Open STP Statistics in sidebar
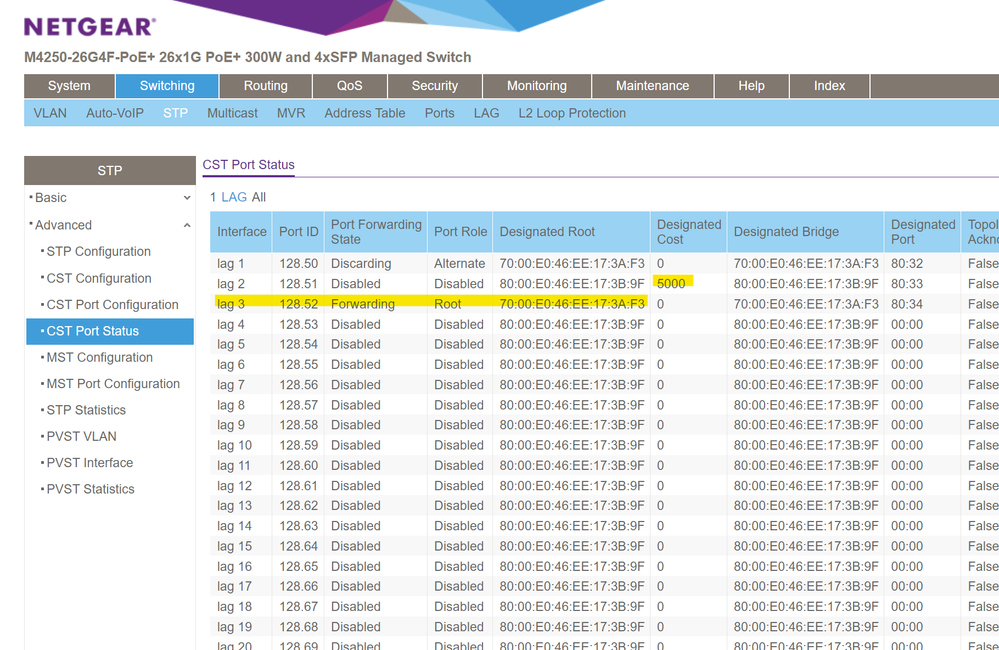 (x=86, y=410)
